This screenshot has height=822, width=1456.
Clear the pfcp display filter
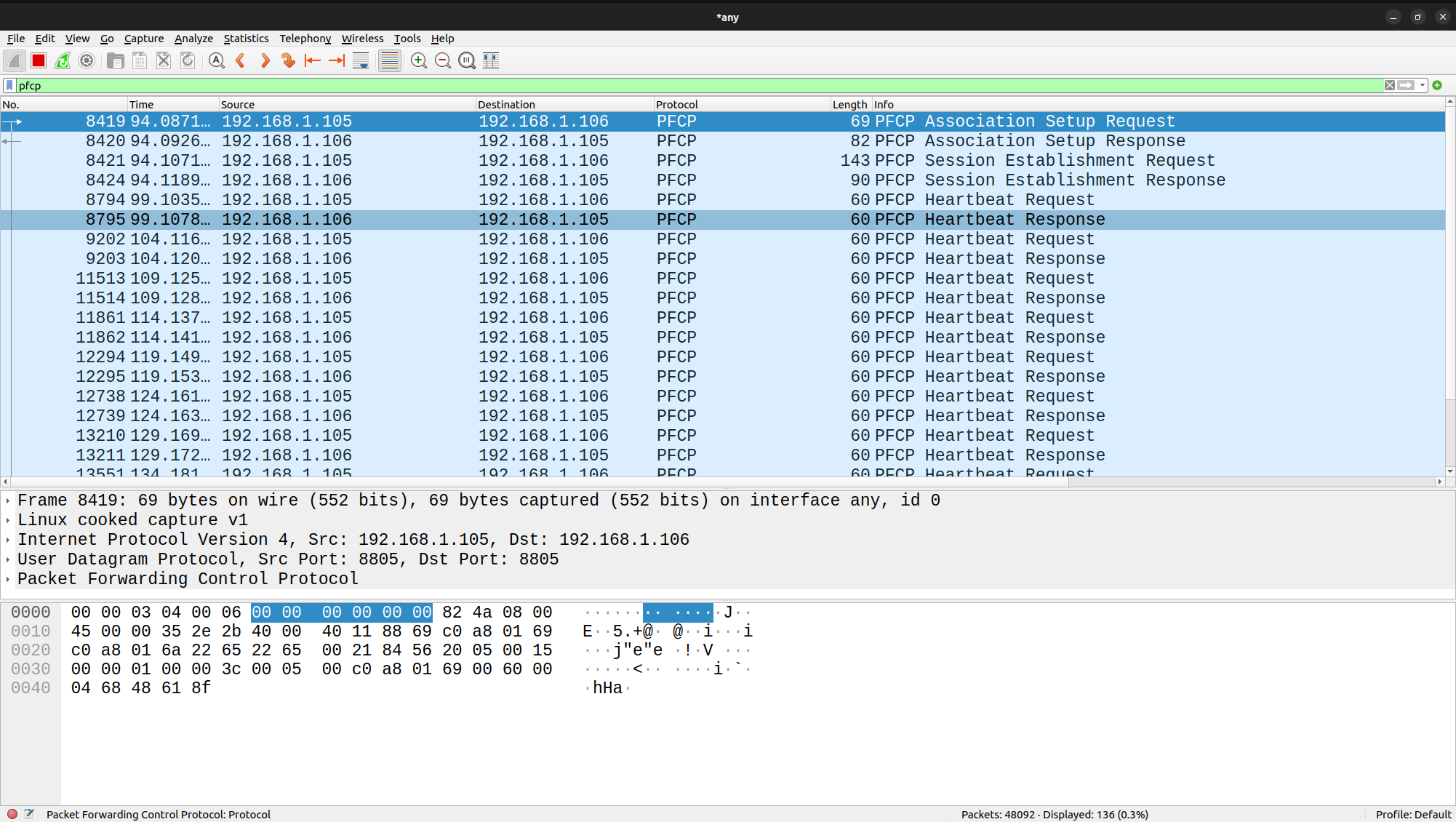click(1390, 86)
